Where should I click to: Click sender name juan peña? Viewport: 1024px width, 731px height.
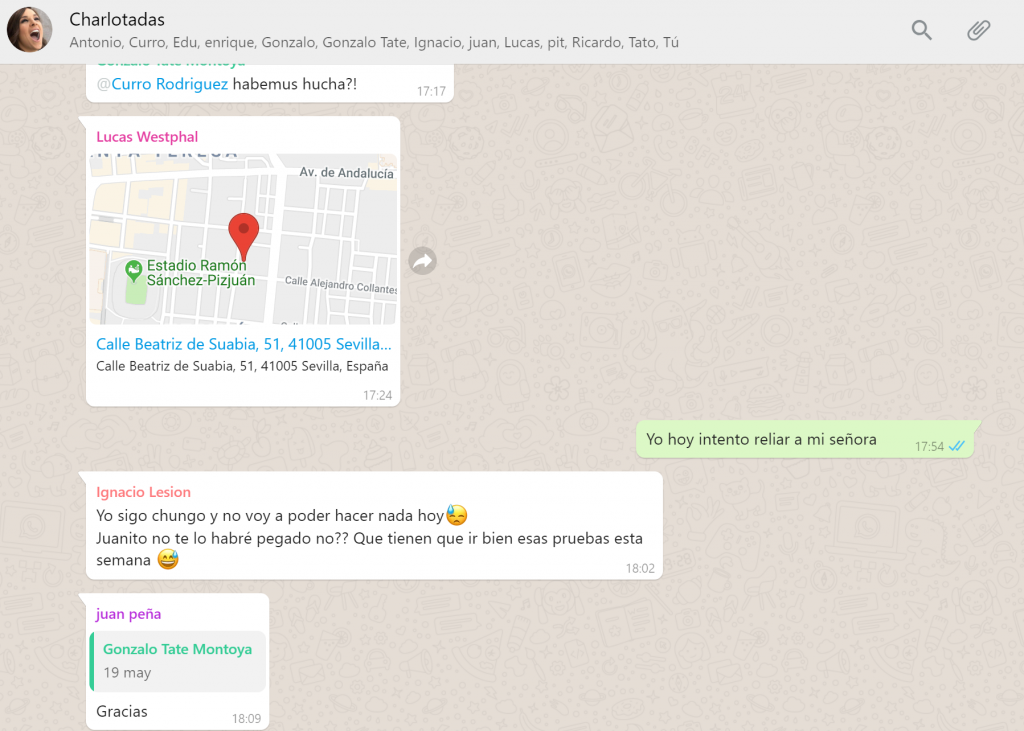click(128, 614)
